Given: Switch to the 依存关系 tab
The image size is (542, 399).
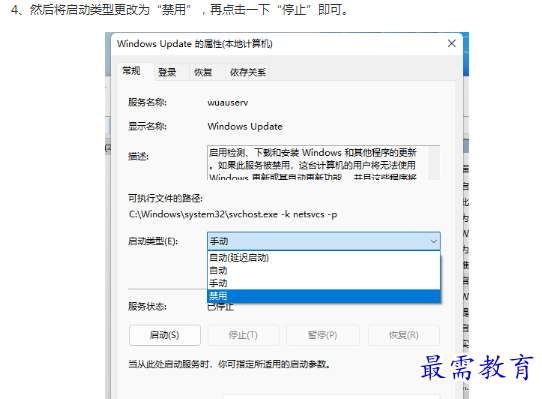Looking at the screenshot, I should click(x=247, y=72).
